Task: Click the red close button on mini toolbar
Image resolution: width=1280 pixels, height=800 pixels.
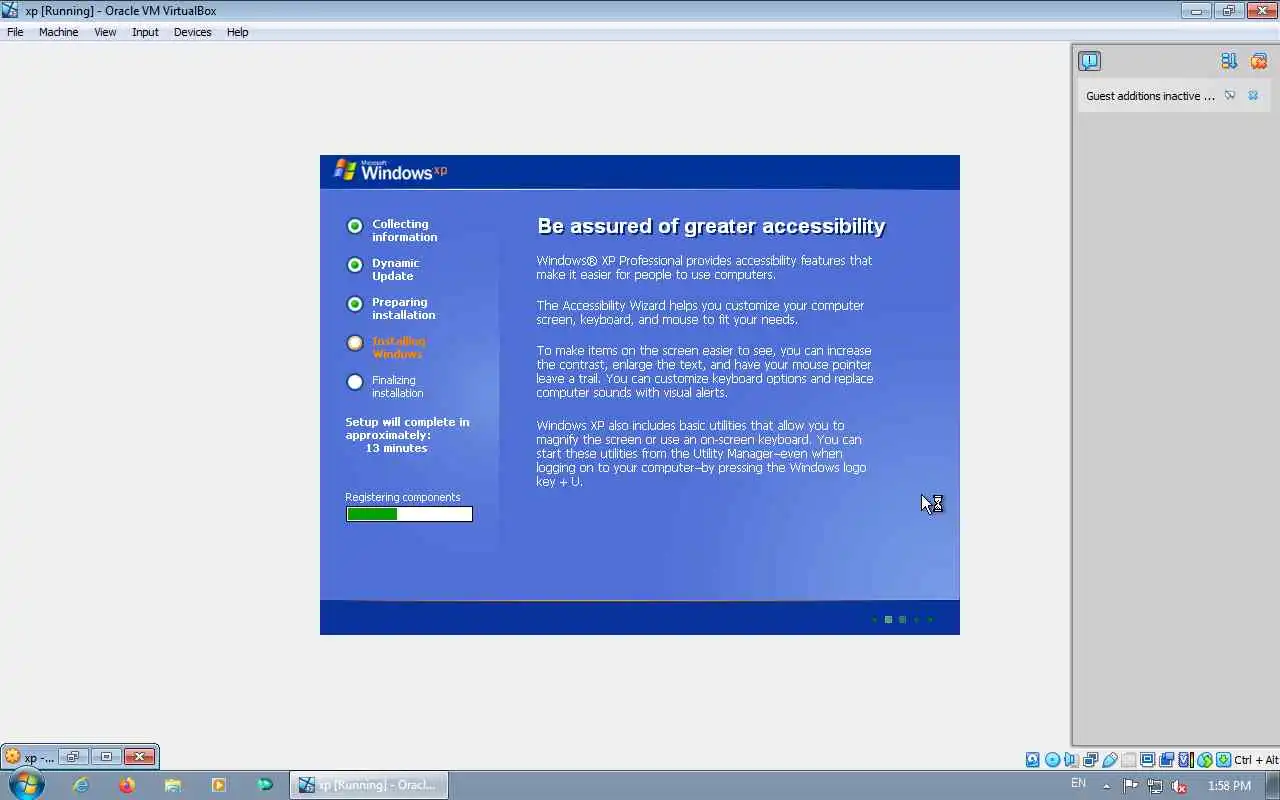Action: (139, 757)
